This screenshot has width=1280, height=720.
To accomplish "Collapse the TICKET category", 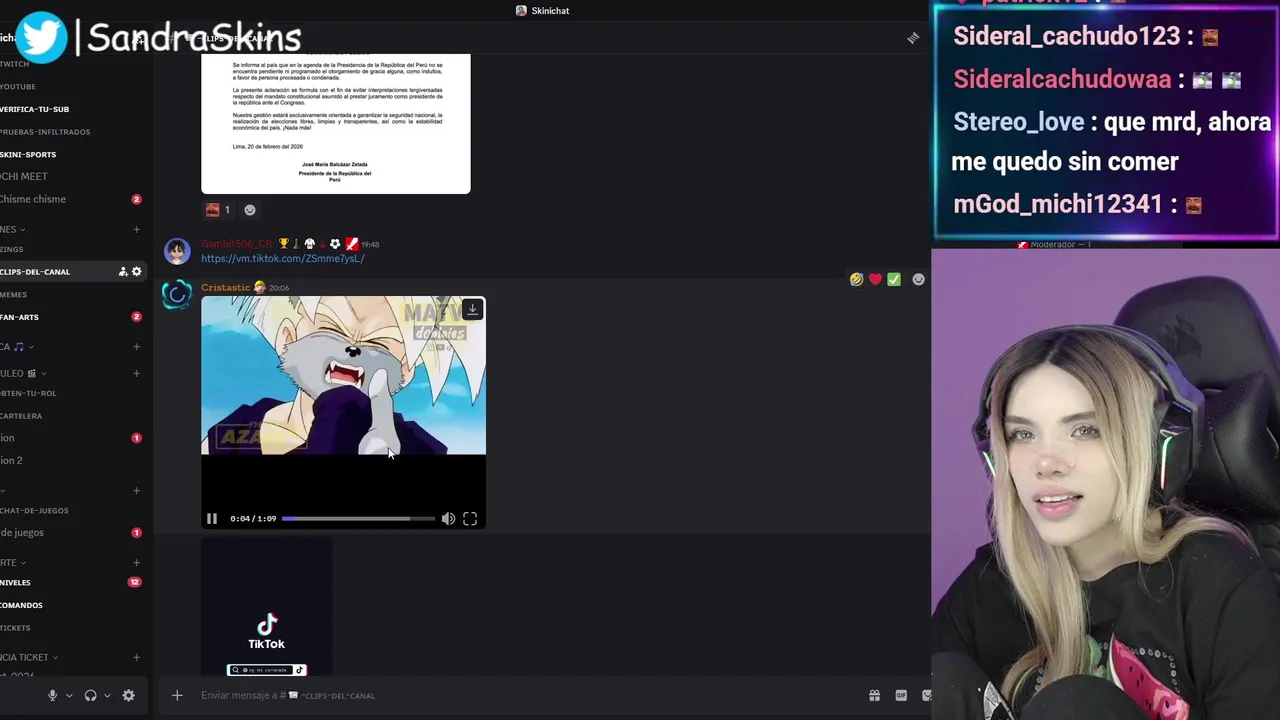I will [29, 657].
